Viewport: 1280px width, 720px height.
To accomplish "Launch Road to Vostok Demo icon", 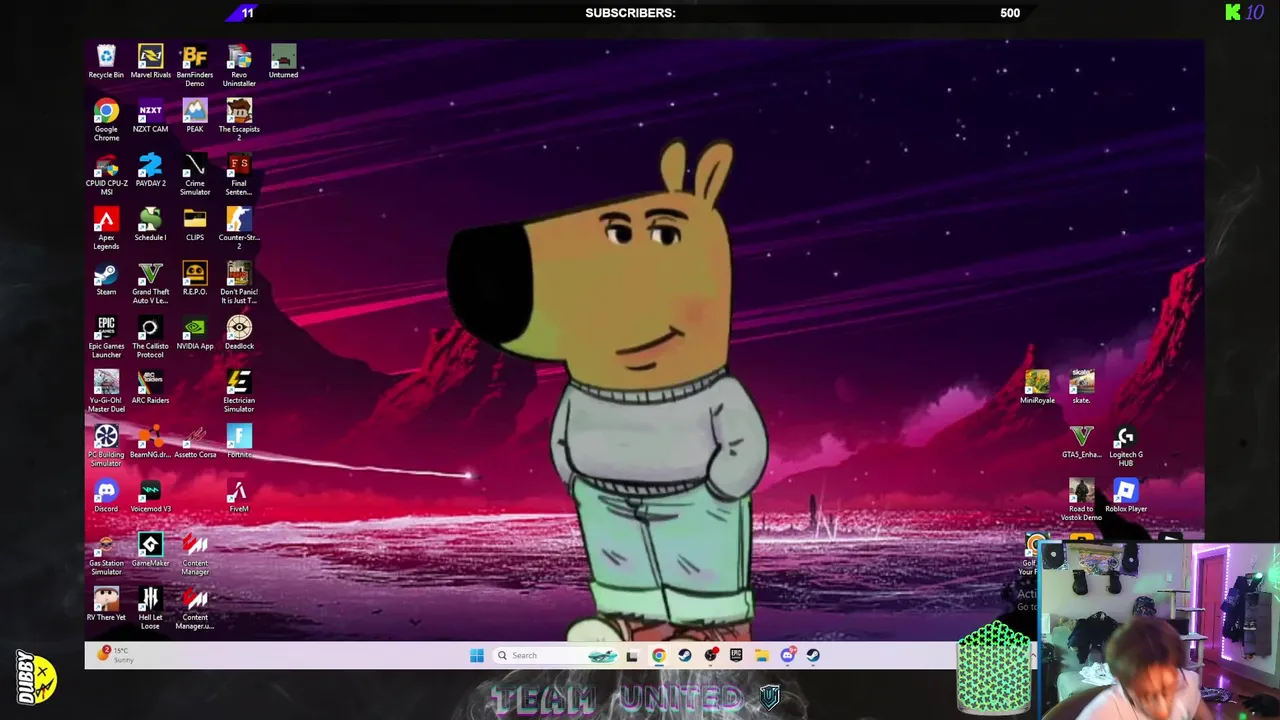I will coord(1081,499).
